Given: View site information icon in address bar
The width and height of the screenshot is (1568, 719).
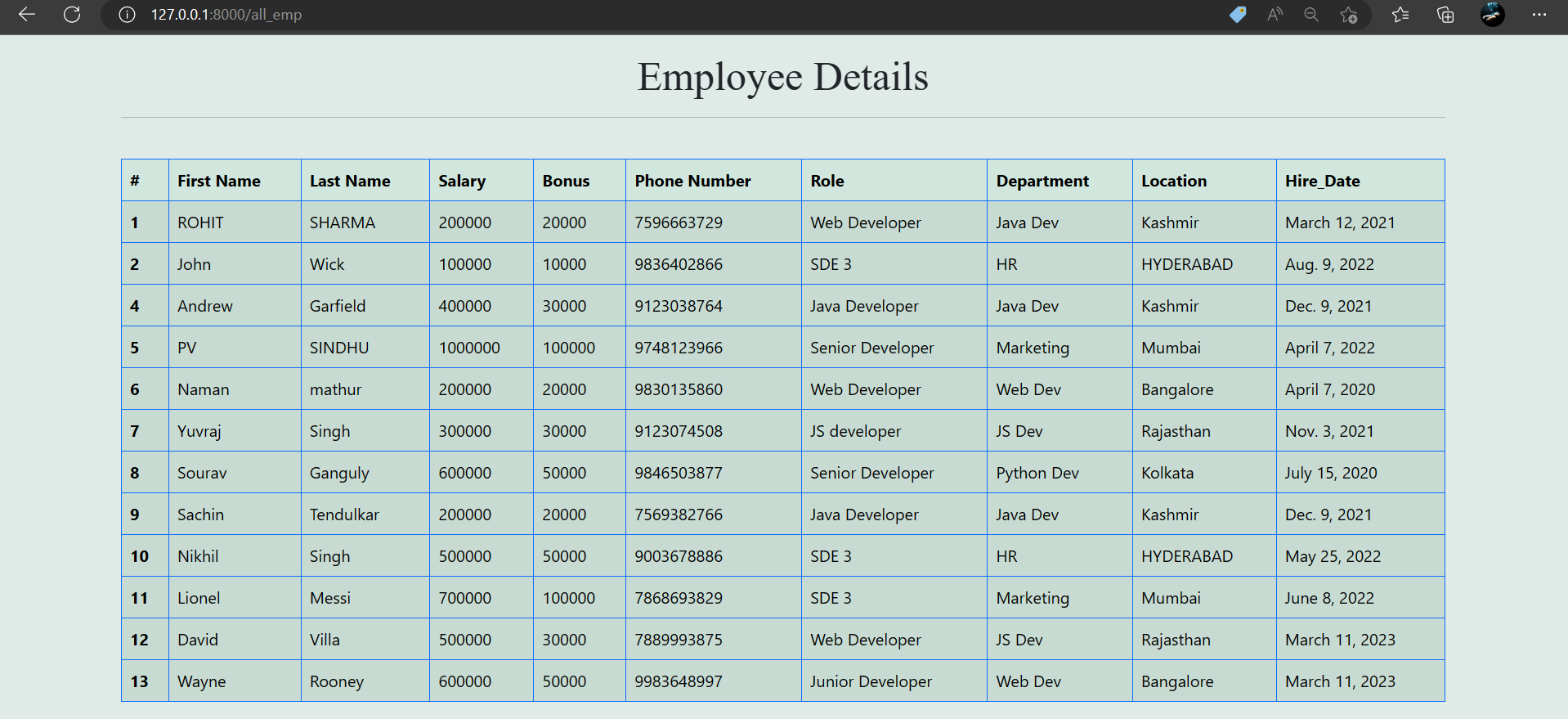Looking at the screenshot, I should point(127,15).
